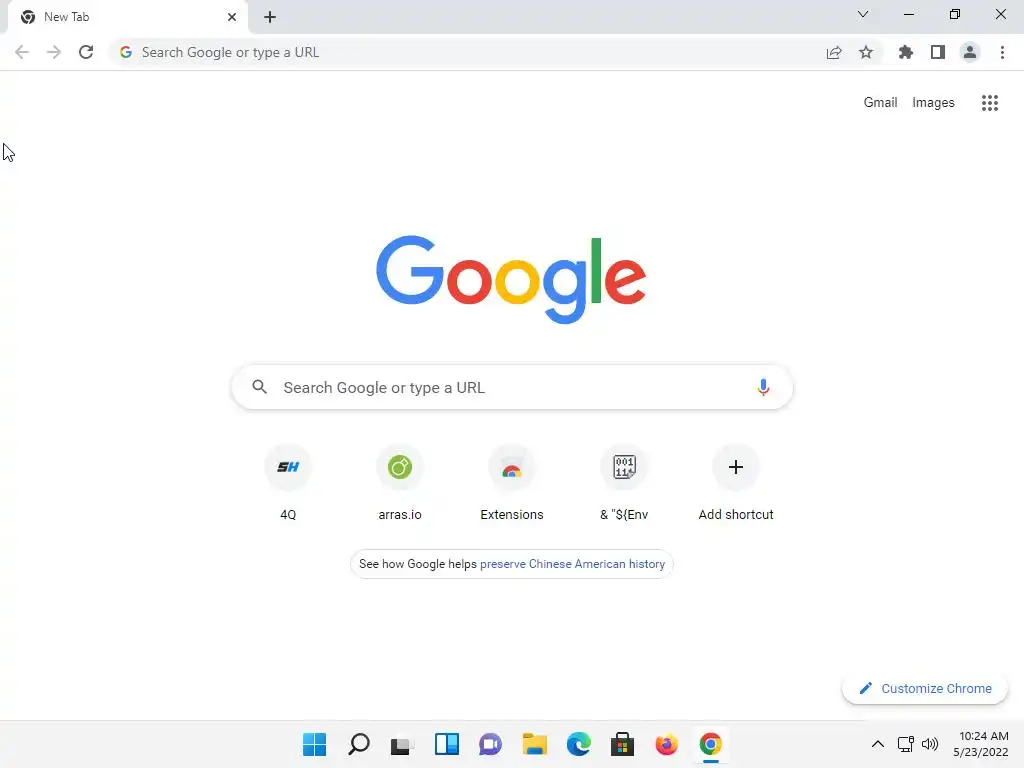
Task: Share this page icon in address bar
Action: pos(834,52)
